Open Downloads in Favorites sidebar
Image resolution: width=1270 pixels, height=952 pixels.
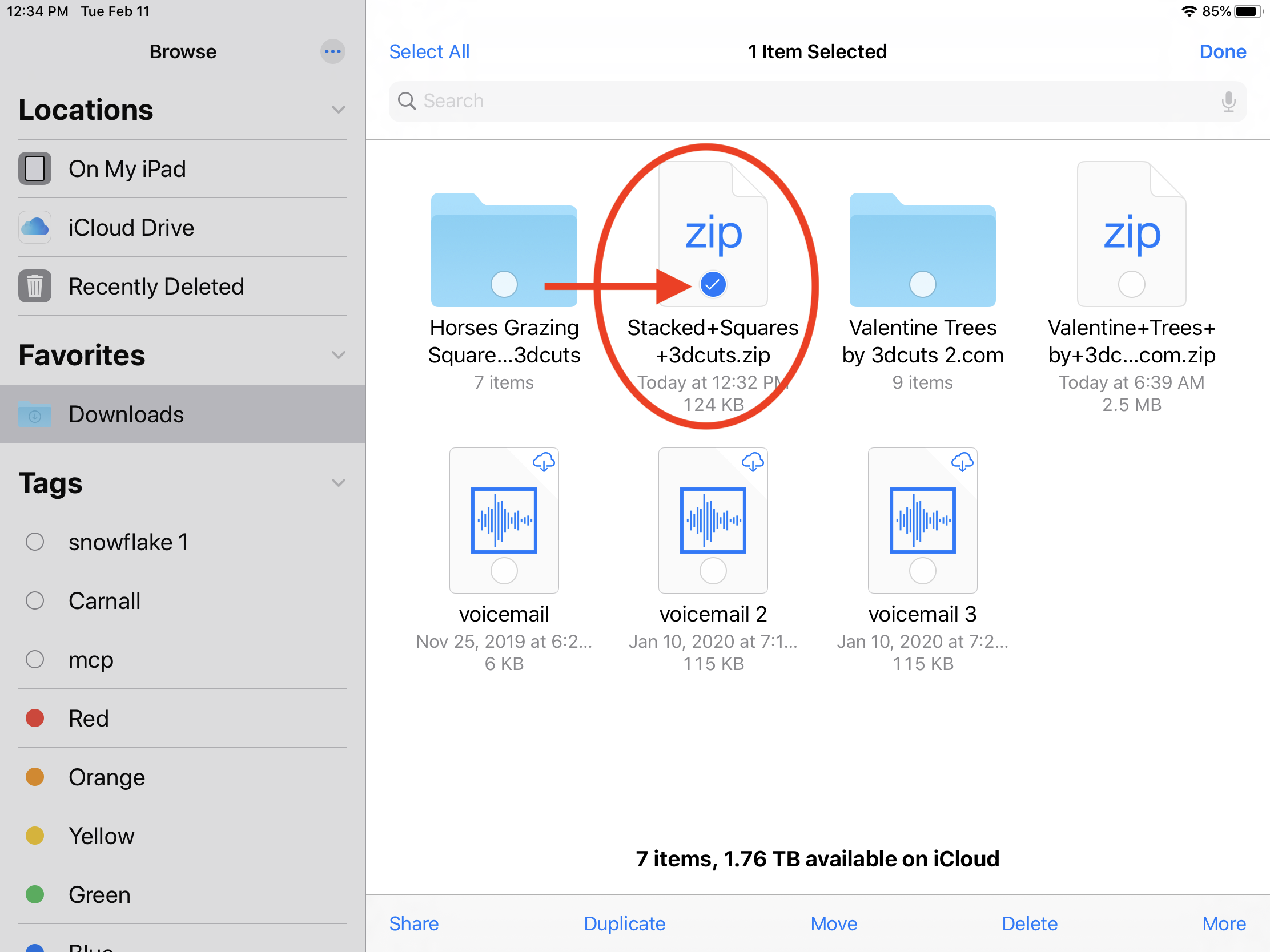[126, 414]
